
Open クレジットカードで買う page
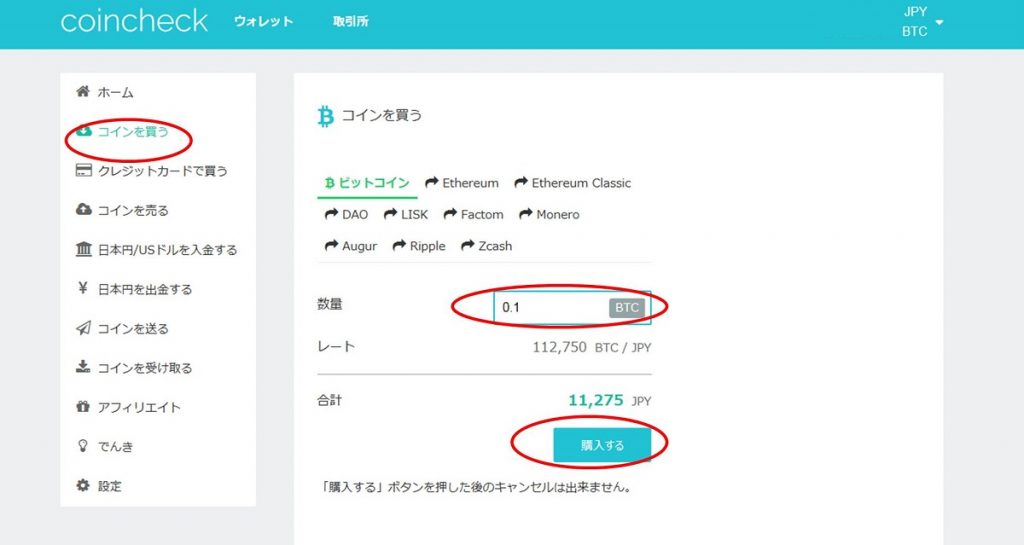(x=163, y=171)
